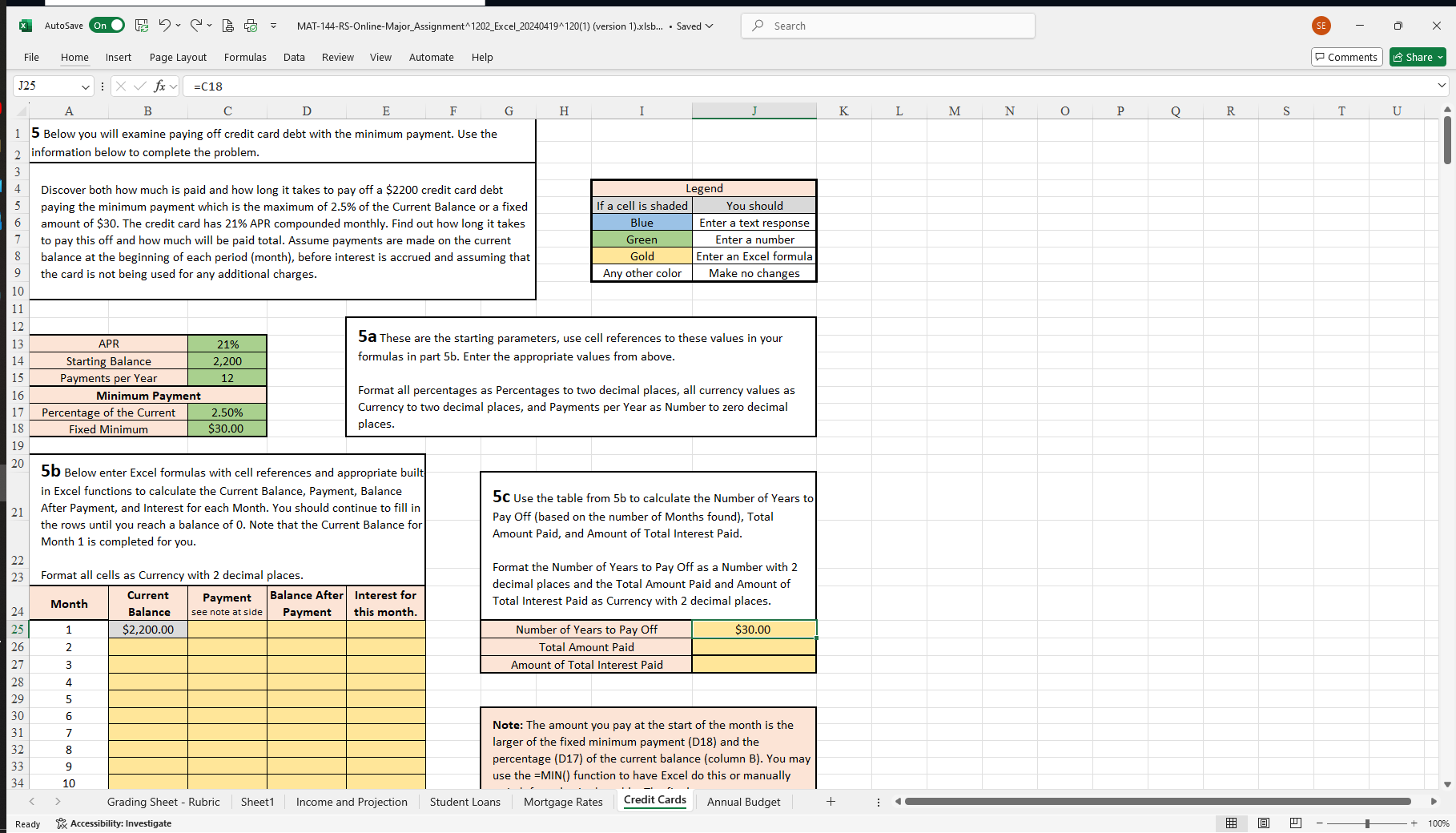Toggle the AutoSave switch

point(107,26)
